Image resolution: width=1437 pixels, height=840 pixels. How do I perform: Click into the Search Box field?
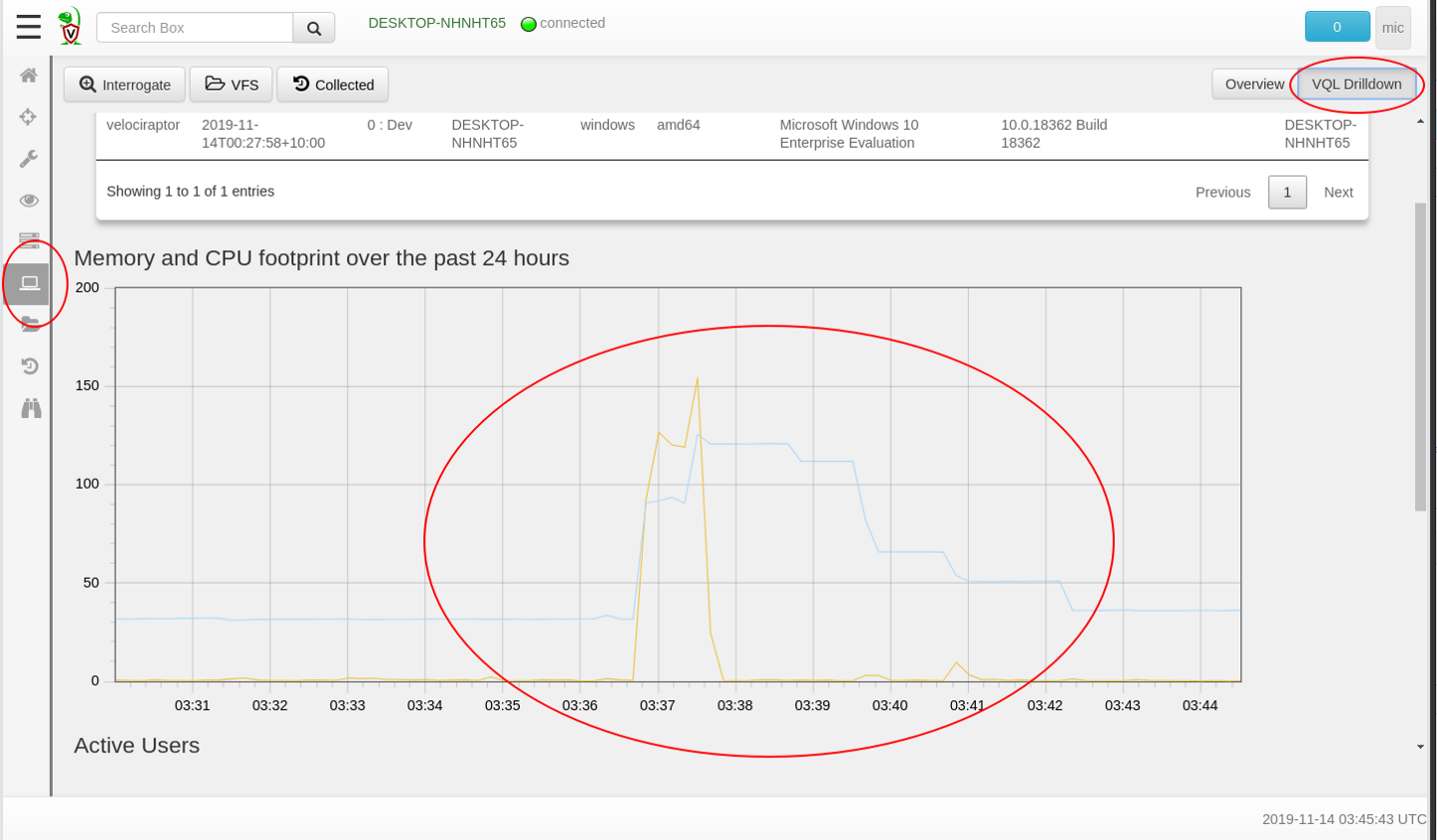195,28
